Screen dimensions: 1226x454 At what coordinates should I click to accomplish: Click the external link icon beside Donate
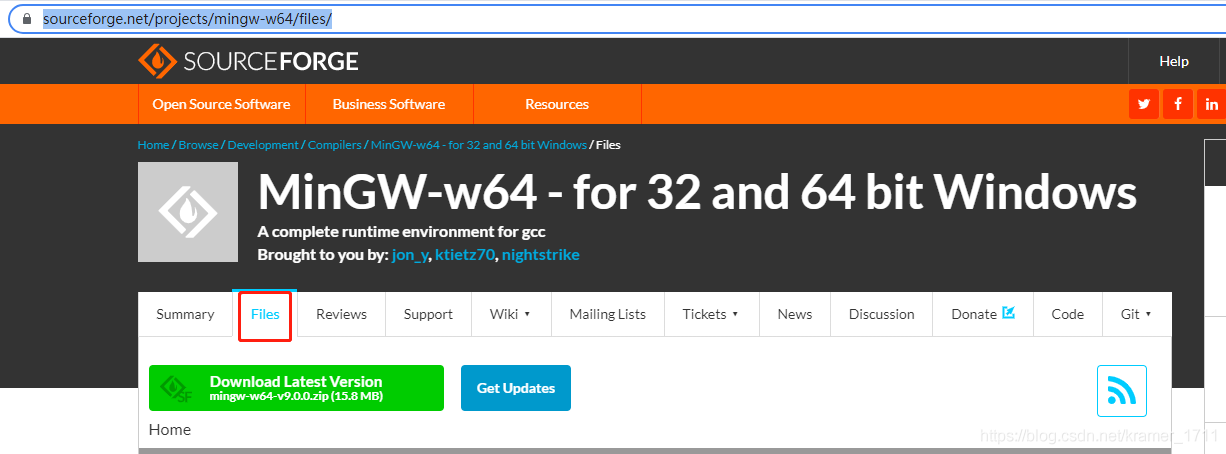pyautogui.click(x=1009, y=313)
